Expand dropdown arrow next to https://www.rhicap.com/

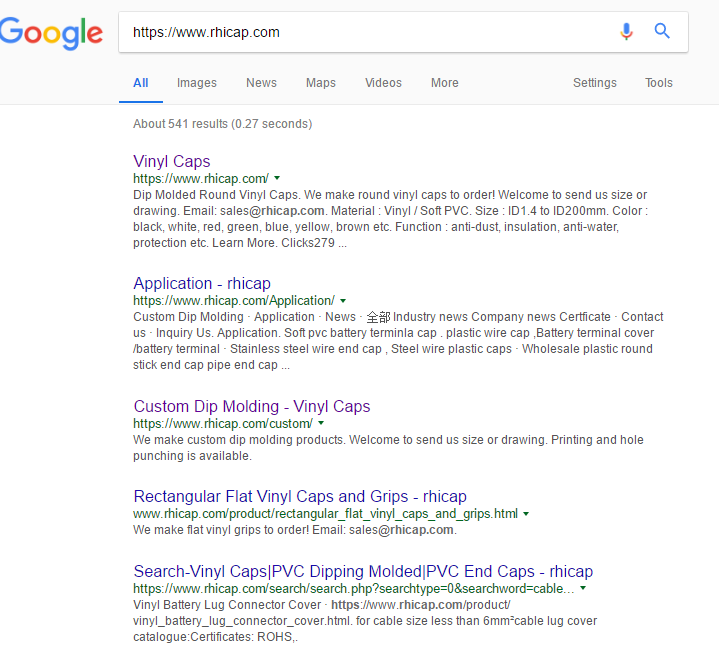277,178
